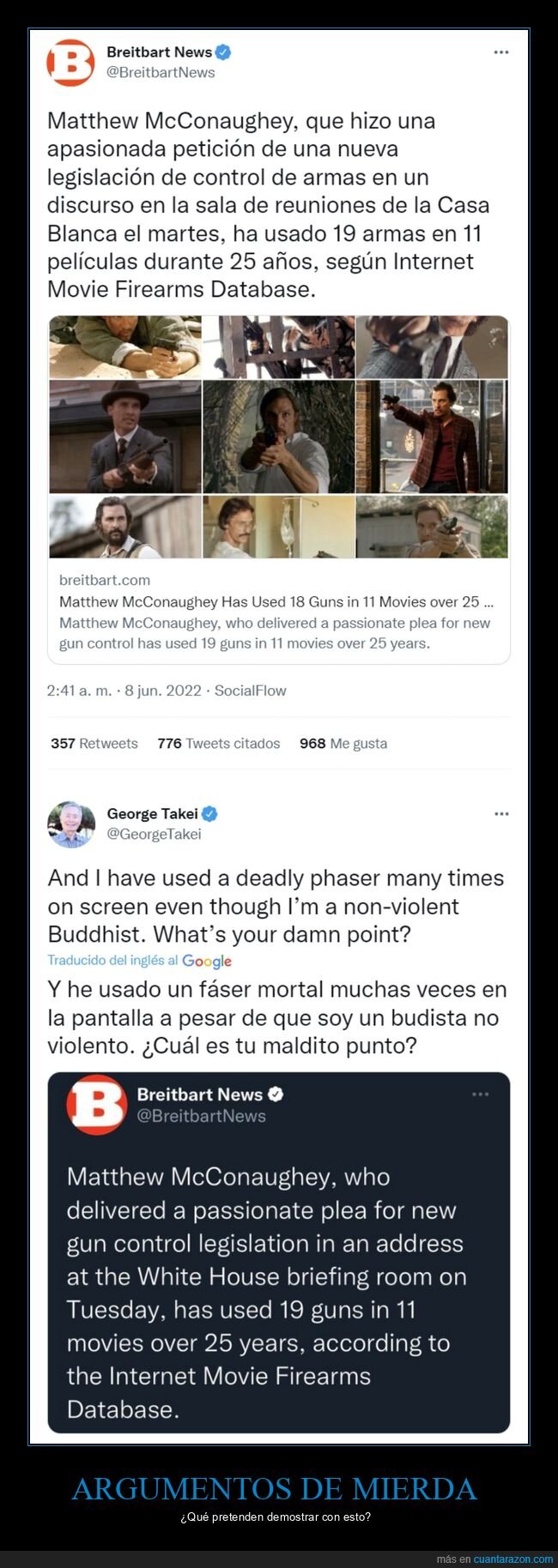
Task: Open the more options menu on the Breitbart tweet
Action: [500, 51]
